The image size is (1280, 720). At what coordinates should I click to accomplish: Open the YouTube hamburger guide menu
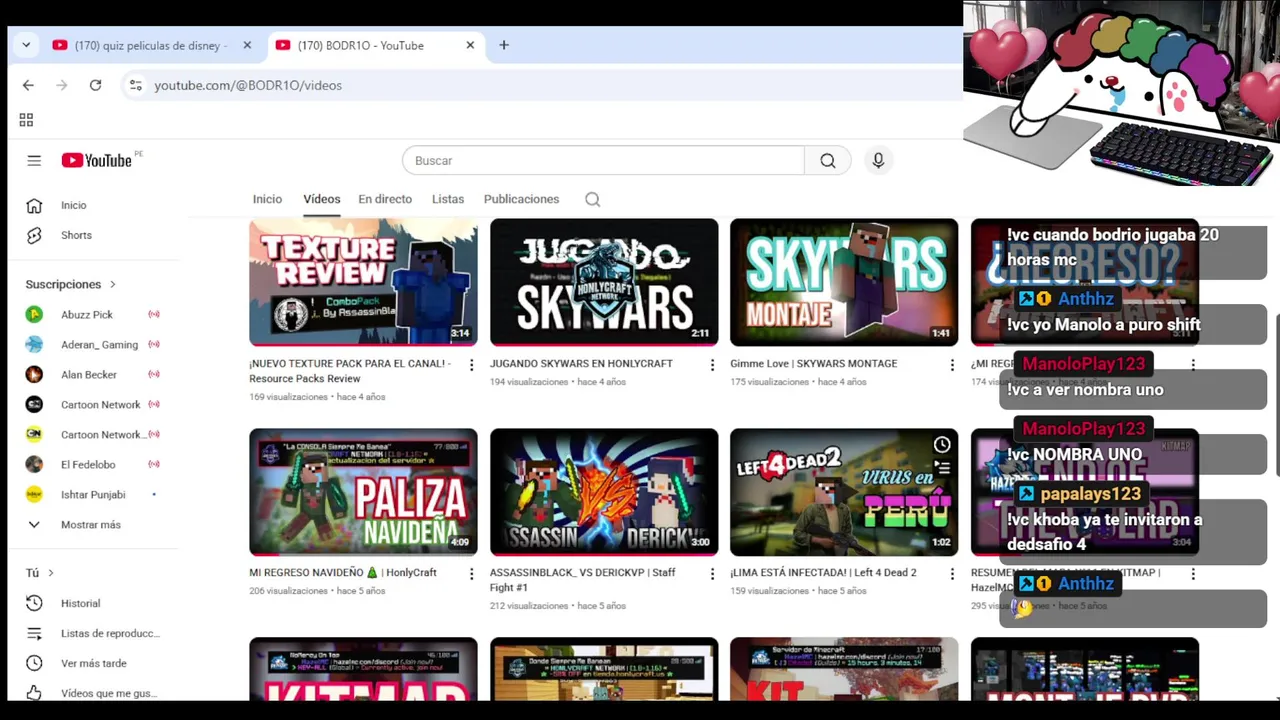tap(34, 160)
